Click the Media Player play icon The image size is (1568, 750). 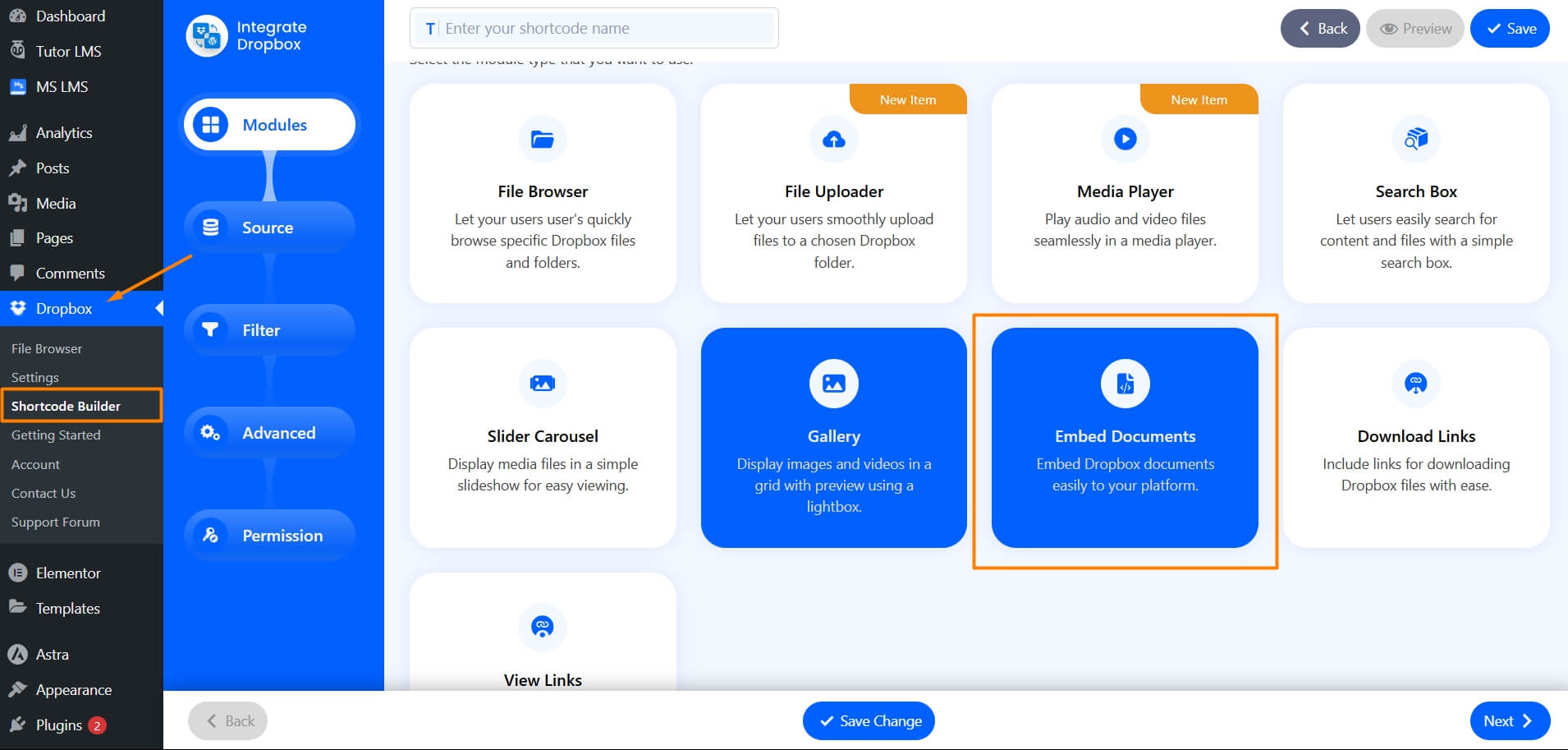click(1126, 139)
